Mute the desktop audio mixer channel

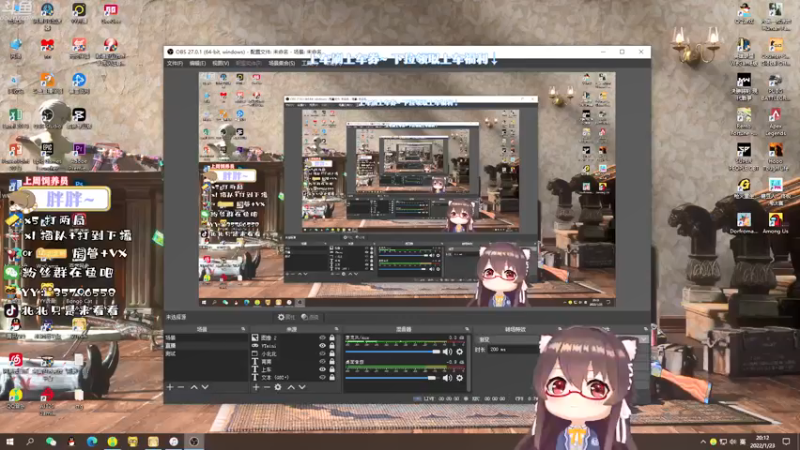pos(447,378)
